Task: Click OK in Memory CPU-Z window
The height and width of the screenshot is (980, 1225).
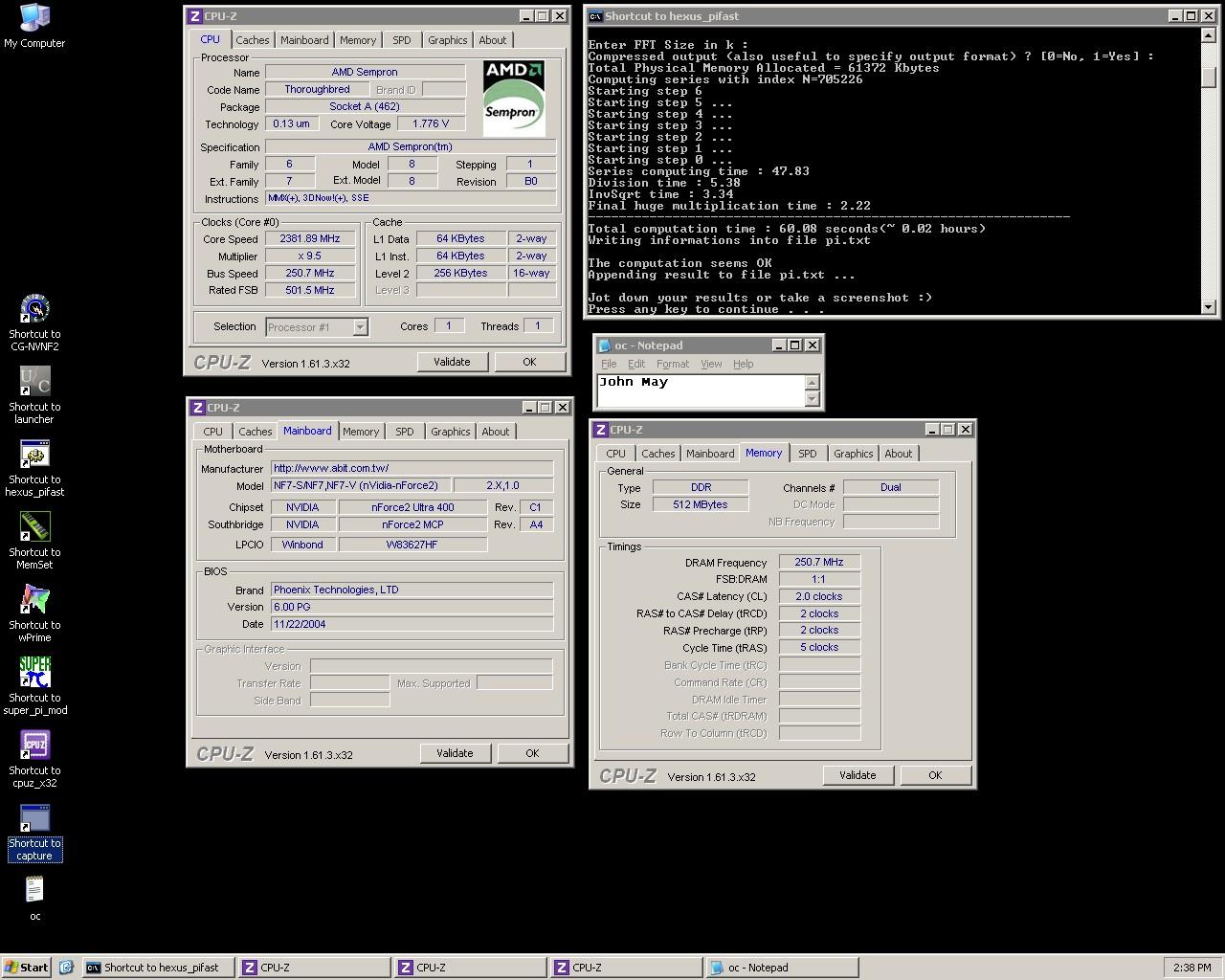Action: coord(935,775)
